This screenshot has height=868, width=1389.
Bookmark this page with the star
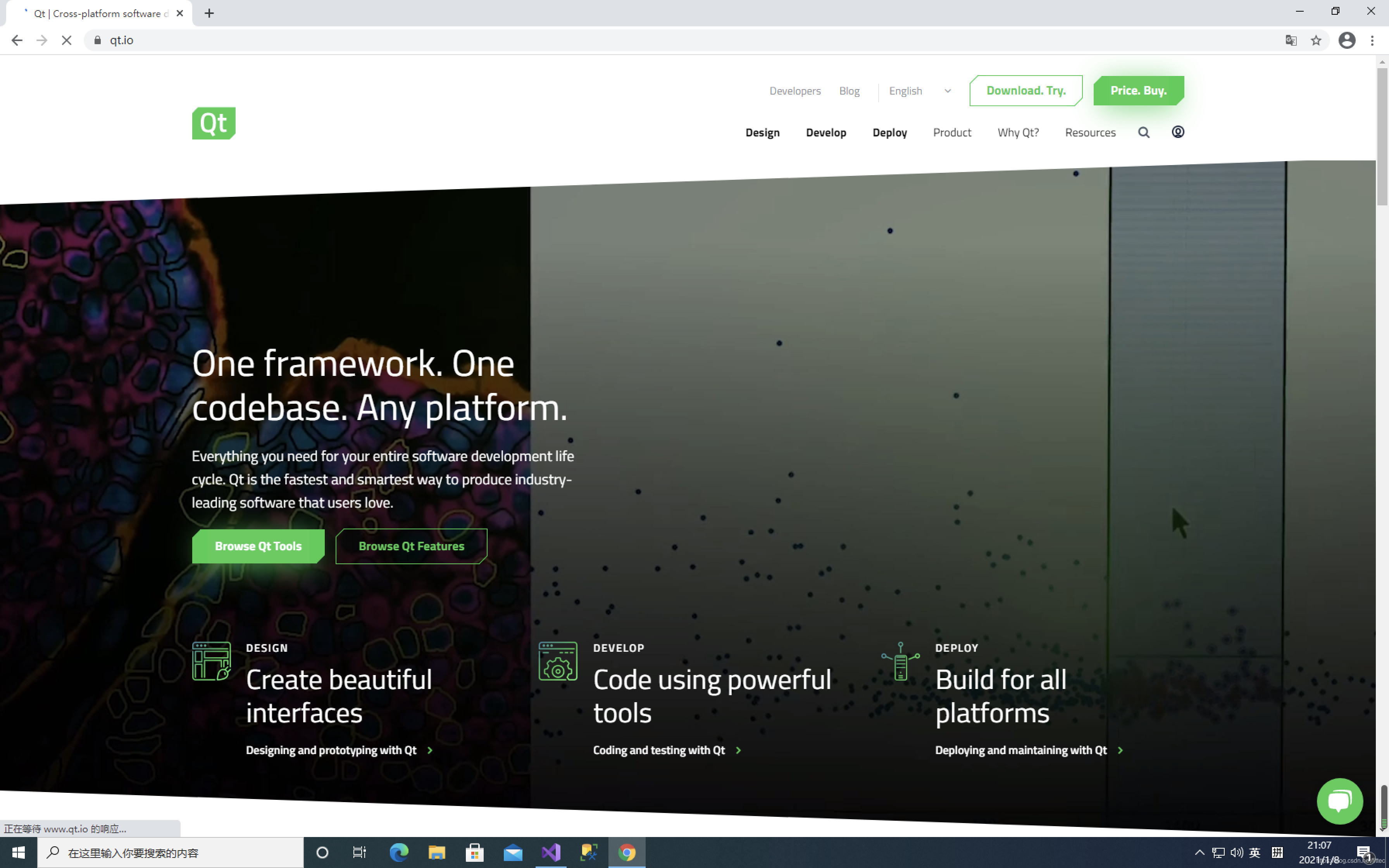click(1316, 40)
